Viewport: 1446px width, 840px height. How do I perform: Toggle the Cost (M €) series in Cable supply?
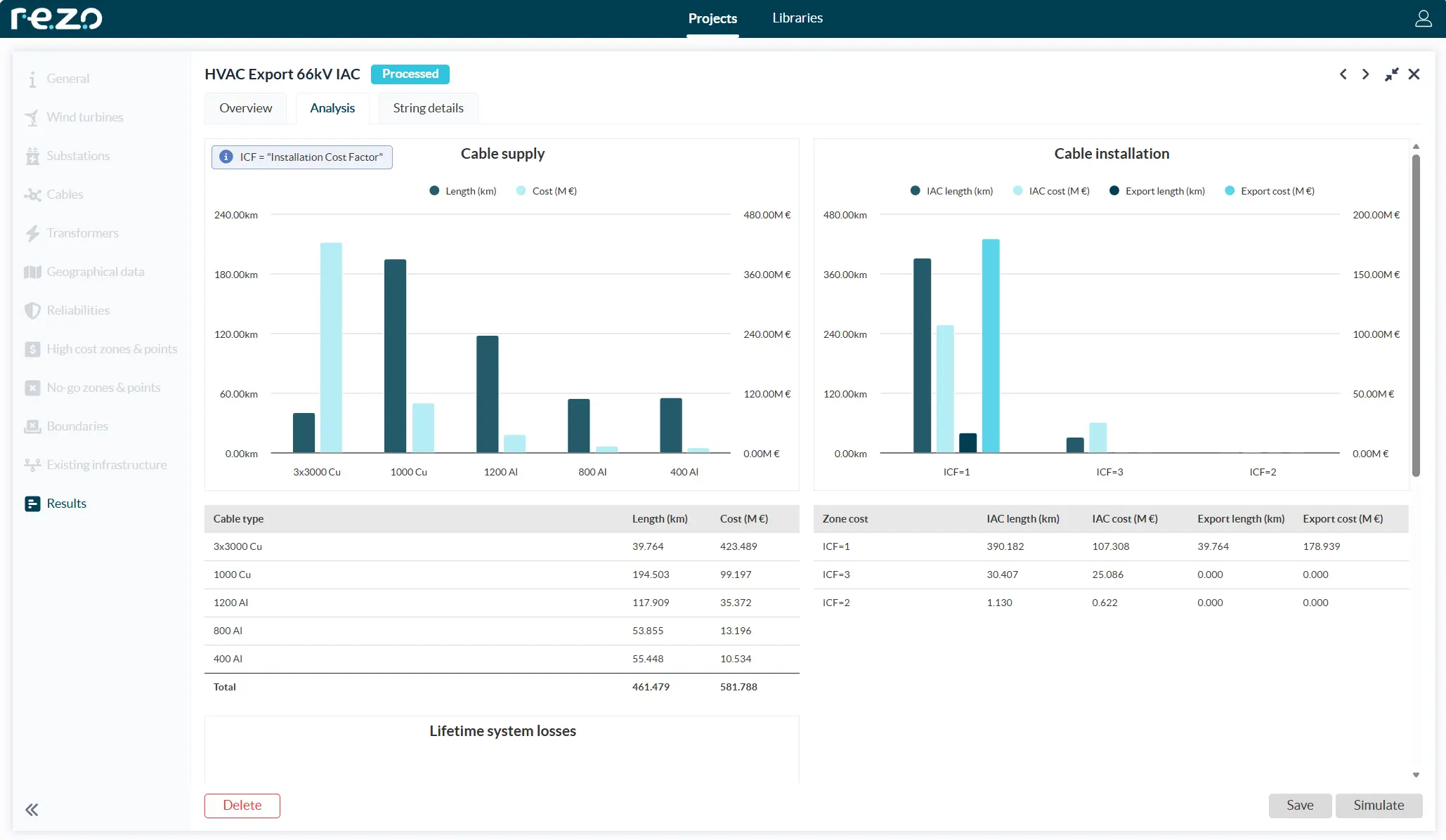coord(546,190)
